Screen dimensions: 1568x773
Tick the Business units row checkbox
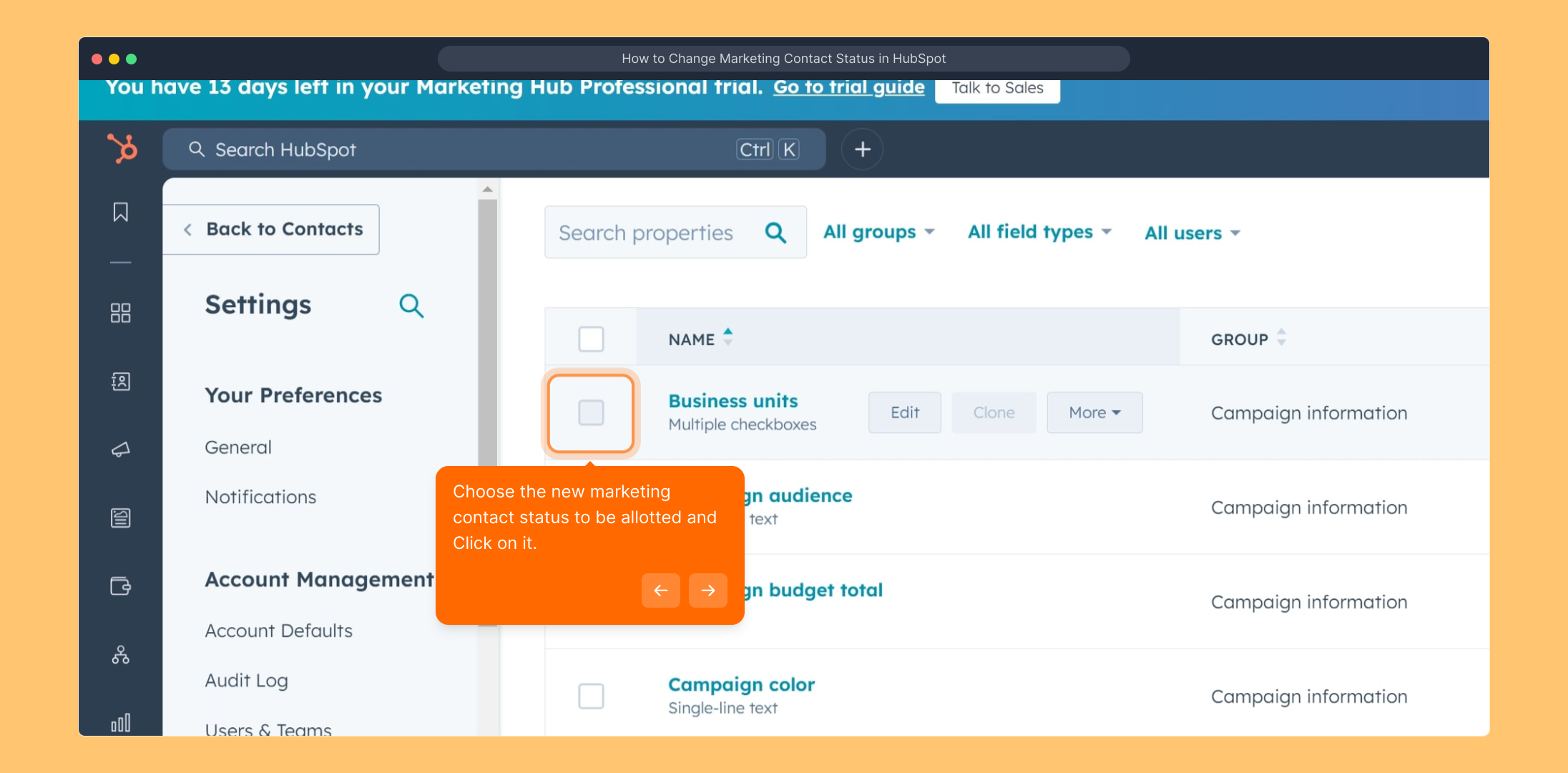tap(591, 413)
